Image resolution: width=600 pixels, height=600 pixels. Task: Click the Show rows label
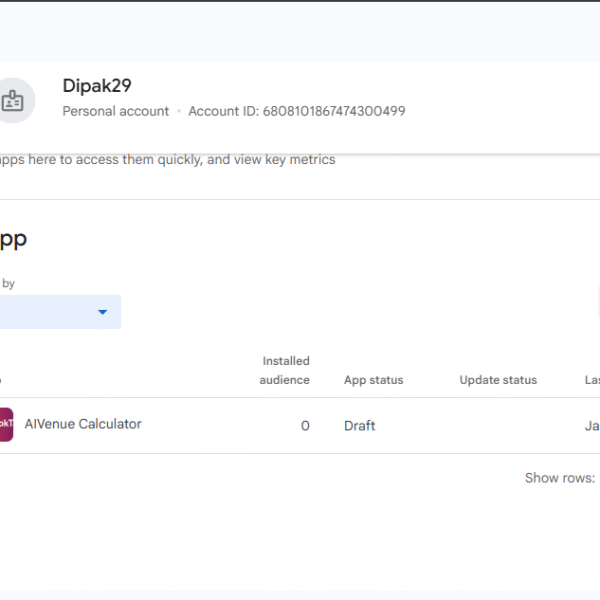pyautogui.click(x=560, y=478)
